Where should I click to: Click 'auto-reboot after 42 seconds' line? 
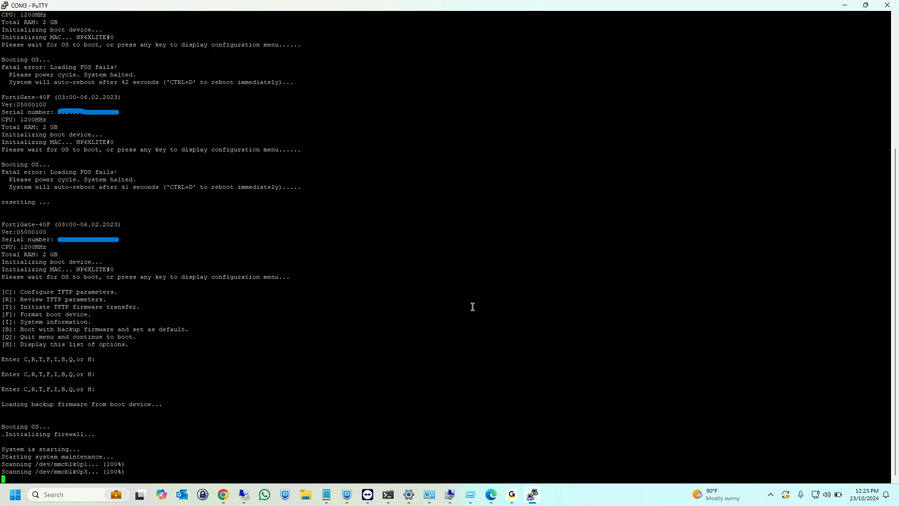click(151, 82)
